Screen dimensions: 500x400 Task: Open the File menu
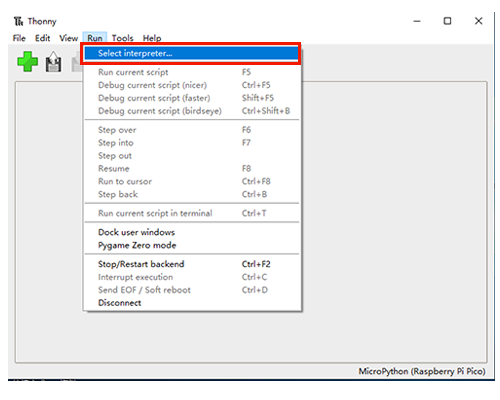[19, 38]
